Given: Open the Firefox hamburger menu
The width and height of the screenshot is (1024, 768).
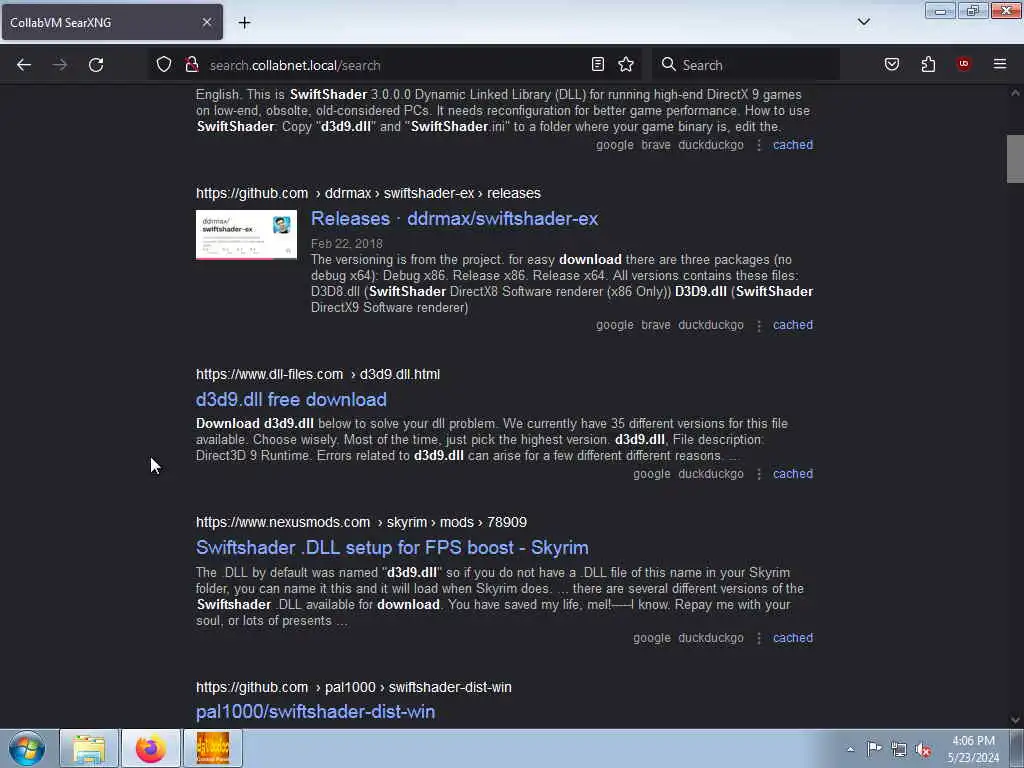Looking at the screenshot, I should pyautogui.click(x=1000, y=64).
